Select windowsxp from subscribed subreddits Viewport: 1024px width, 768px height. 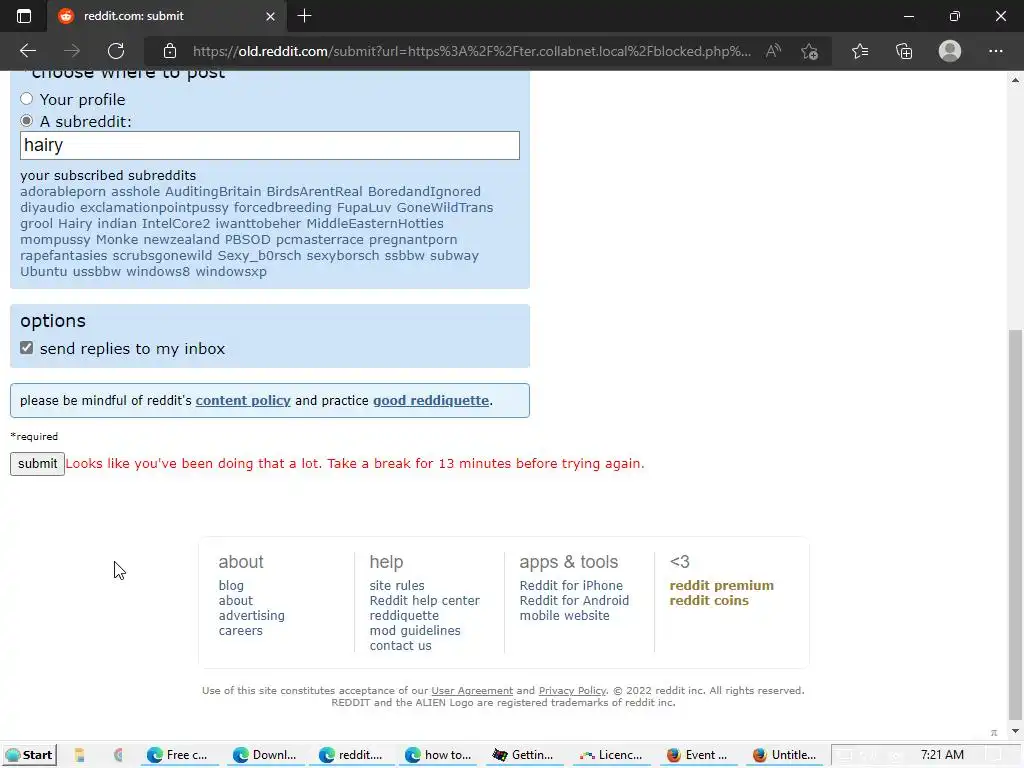(231, 272)
